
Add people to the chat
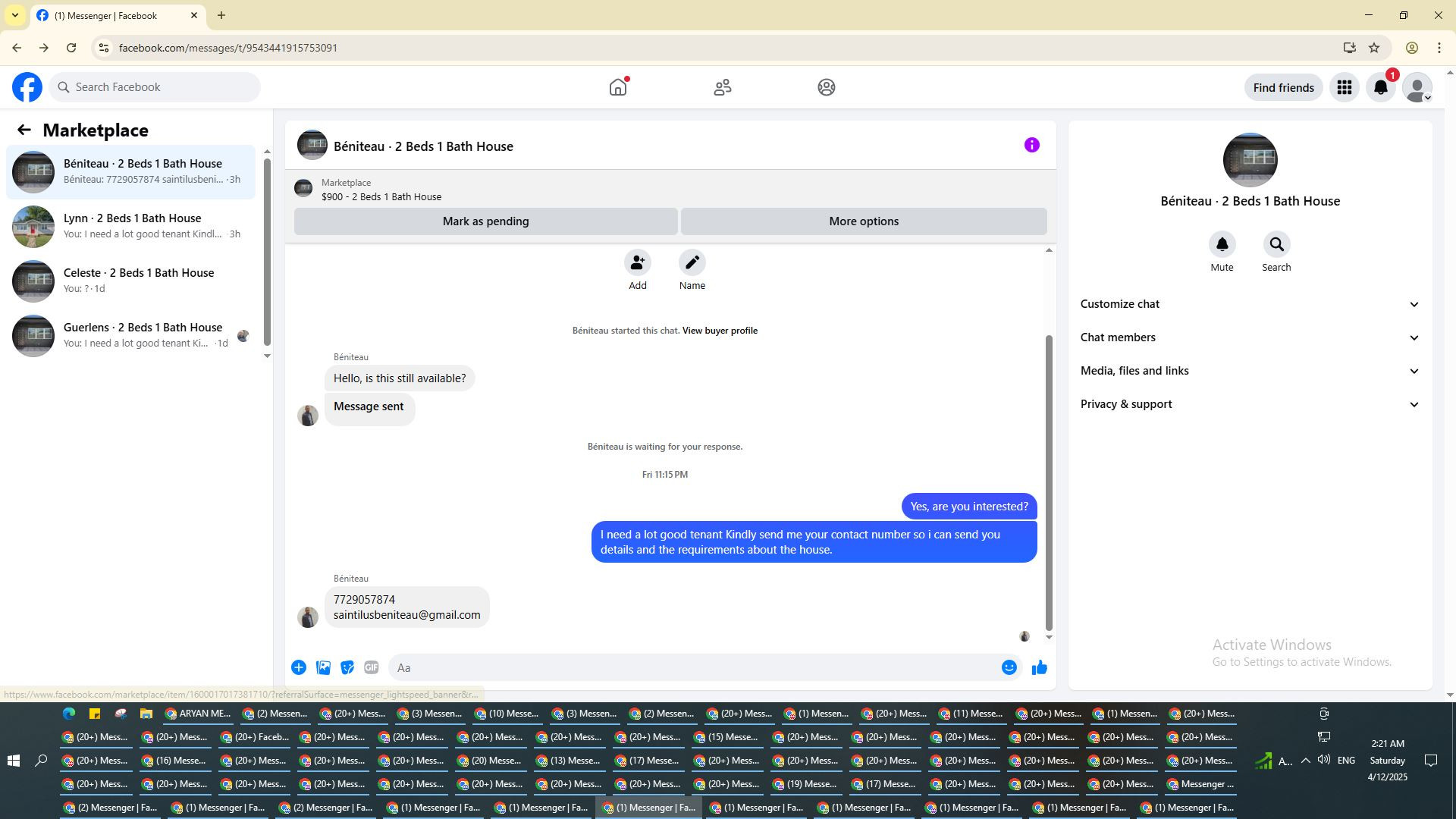pyautogui.click(x=638, y=262)
